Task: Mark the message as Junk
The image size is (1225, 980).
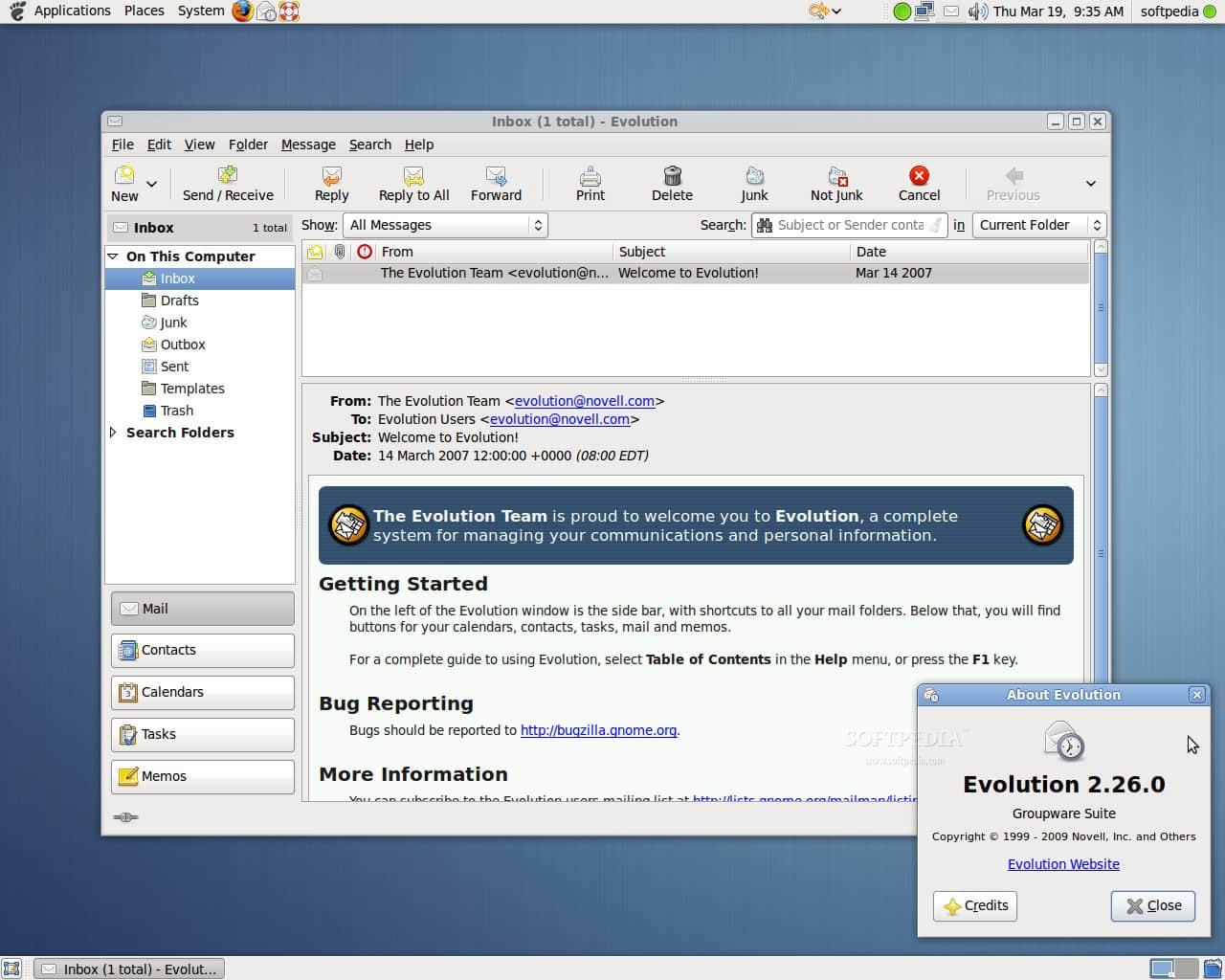Action: point(754,183)
